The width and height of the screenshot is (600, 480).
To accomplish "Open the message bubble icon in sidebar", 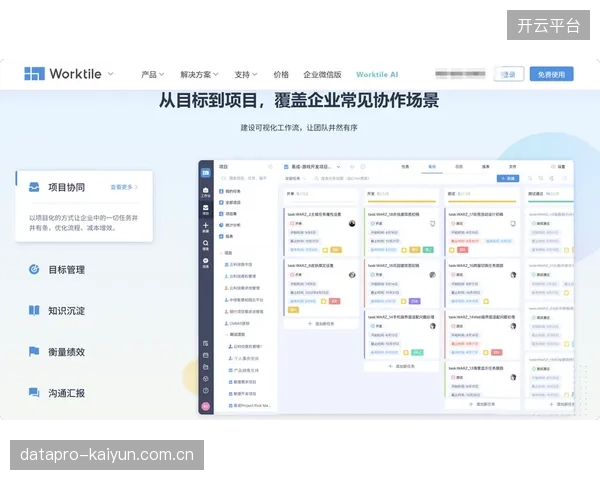I will pyautogui.click(x=205, y=263).
